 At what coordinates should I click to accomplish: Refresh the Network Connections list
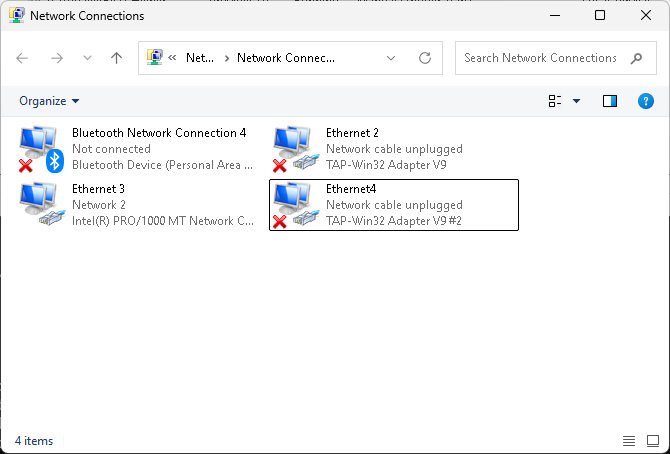point(425,58)
